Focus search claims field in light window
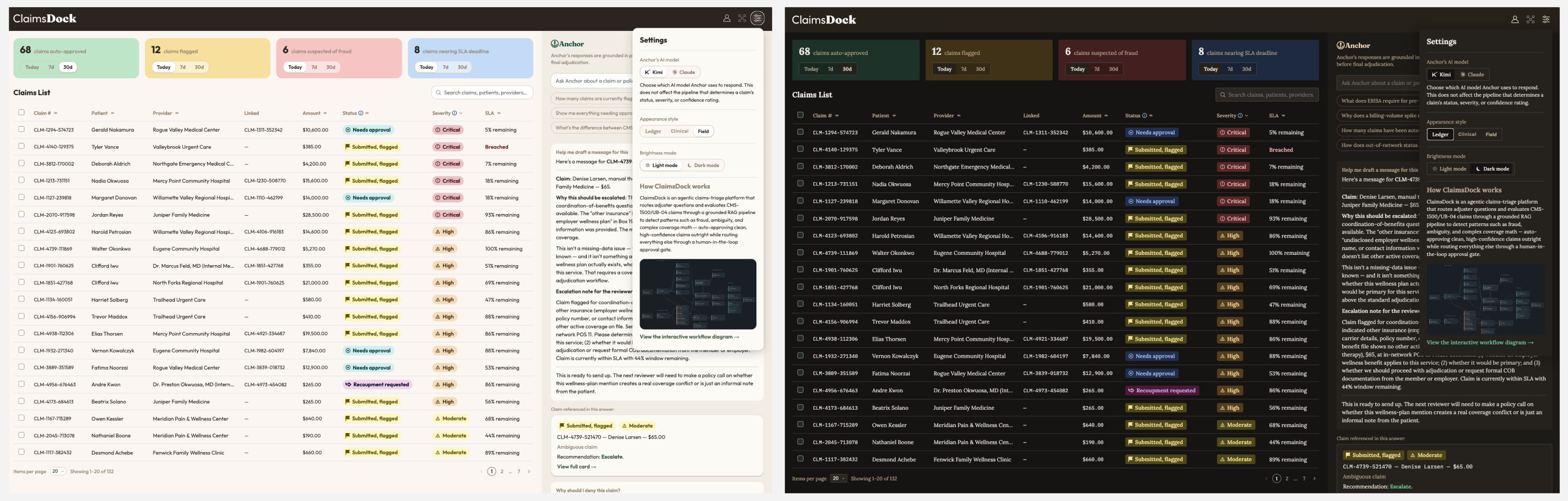Screen dimensions: 1568x501 click(x=482, y=92)
